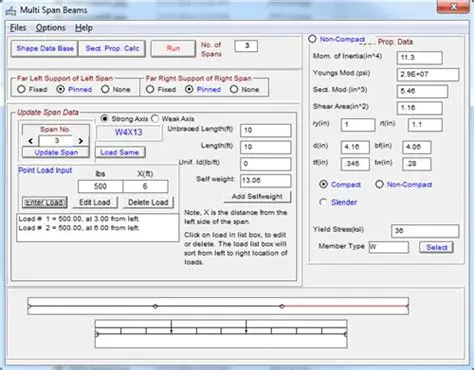Edit the tw(in) web thickness field
The width and height of the screenshot is (474, 370).
[x=417, y=164]
